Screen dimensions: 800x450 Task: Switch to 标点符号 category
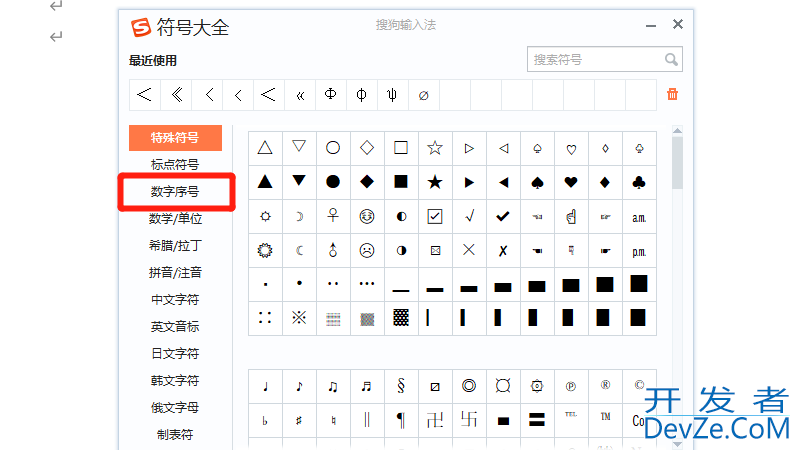point(175,164)
